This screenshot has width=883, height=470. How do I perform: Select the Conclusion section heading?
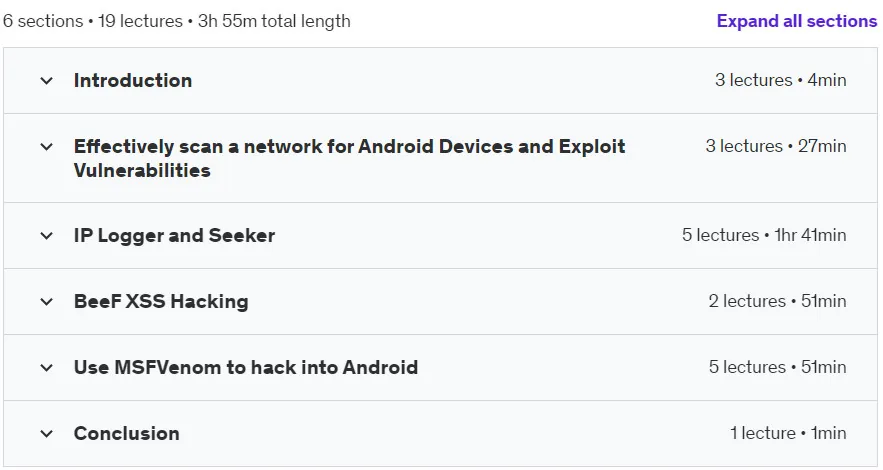tap(127, 433)
